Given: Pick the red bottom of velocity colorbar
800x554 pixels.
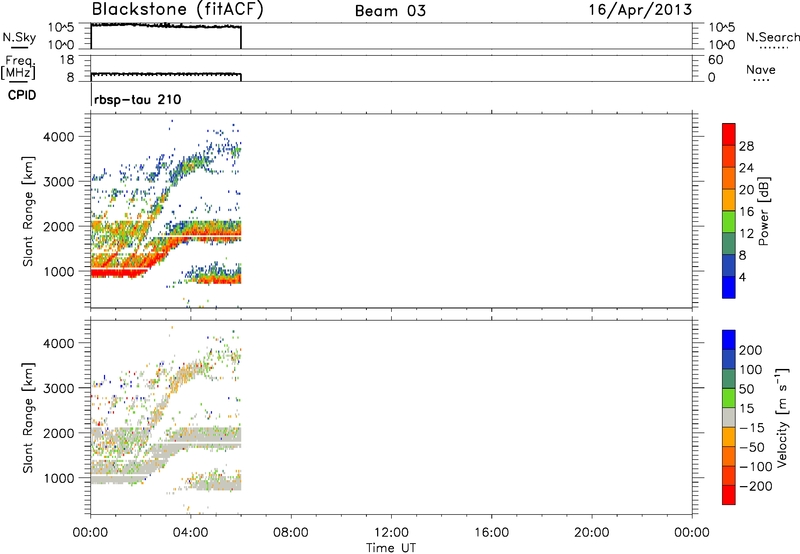Looking at the screenshot, I should tap(729, 495).
